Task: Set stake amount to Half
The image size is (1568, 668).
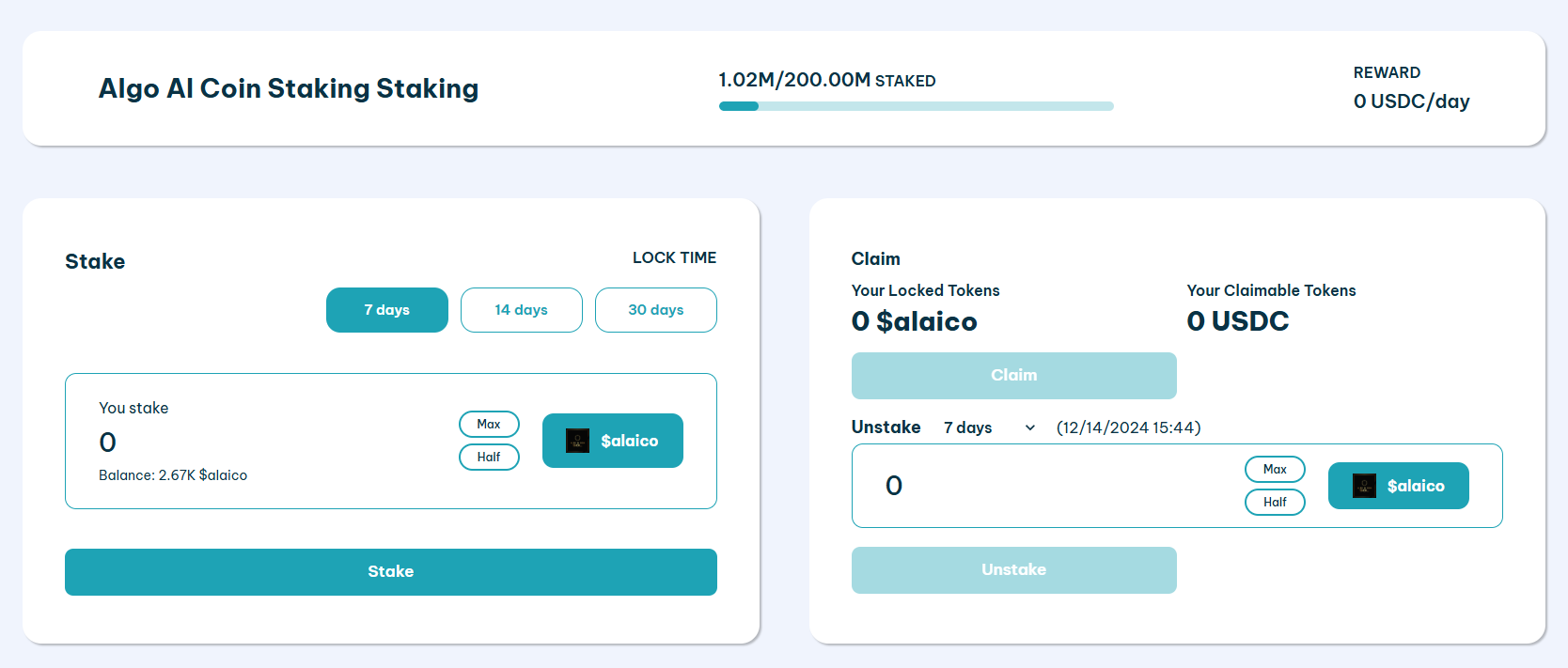Action: (x=489, y=458)
